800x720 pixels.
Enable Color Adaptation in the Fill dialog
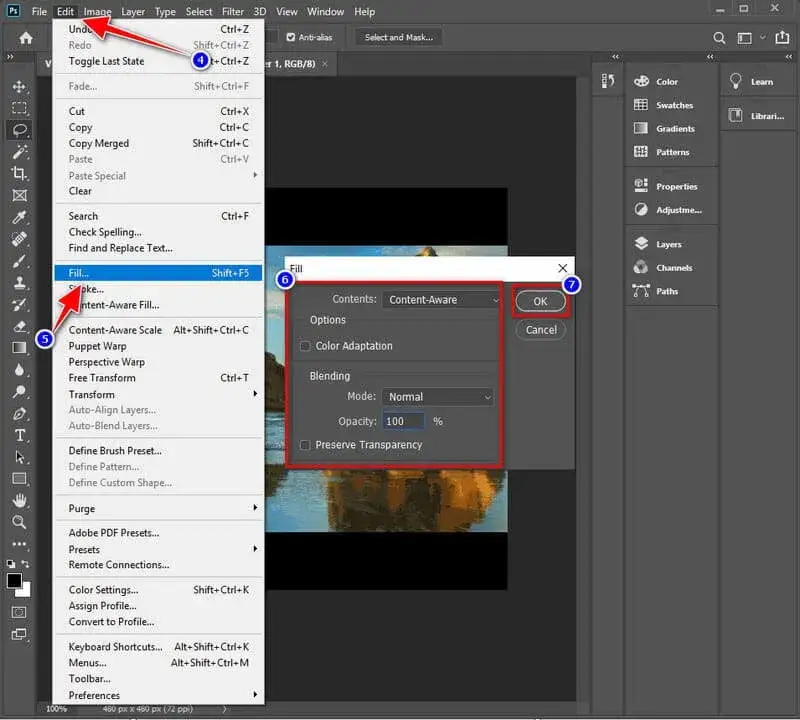(x=305, y=344)
